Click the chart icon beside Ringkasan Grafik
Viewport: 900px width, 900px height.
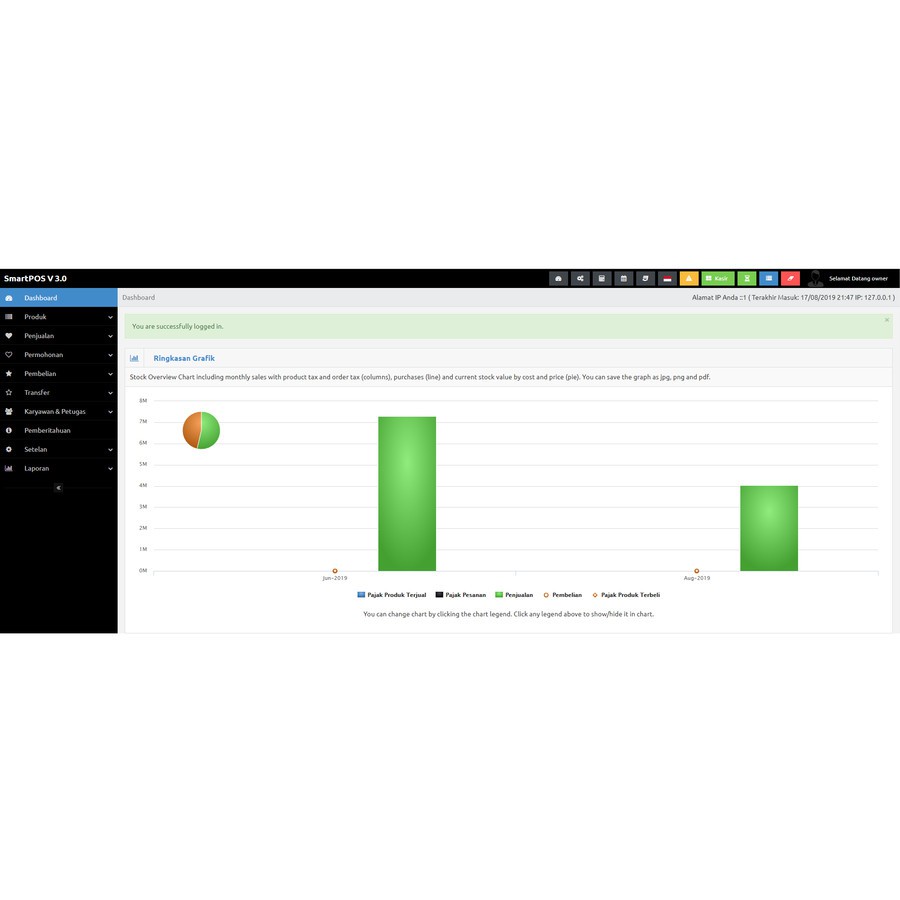pos(135,358)
